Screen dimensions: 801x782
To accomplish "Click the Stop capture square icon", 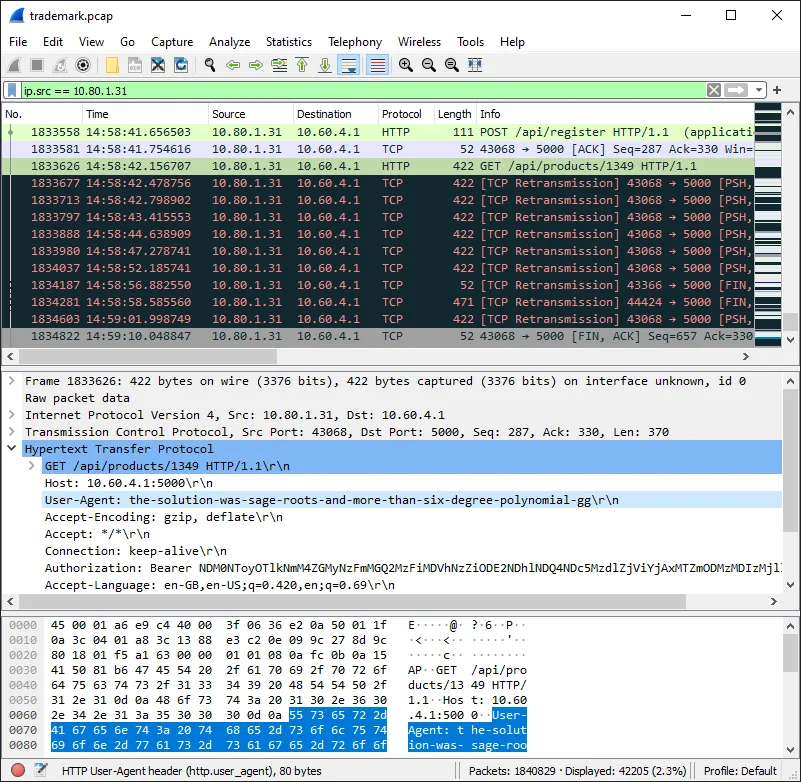I will (37, 65).
